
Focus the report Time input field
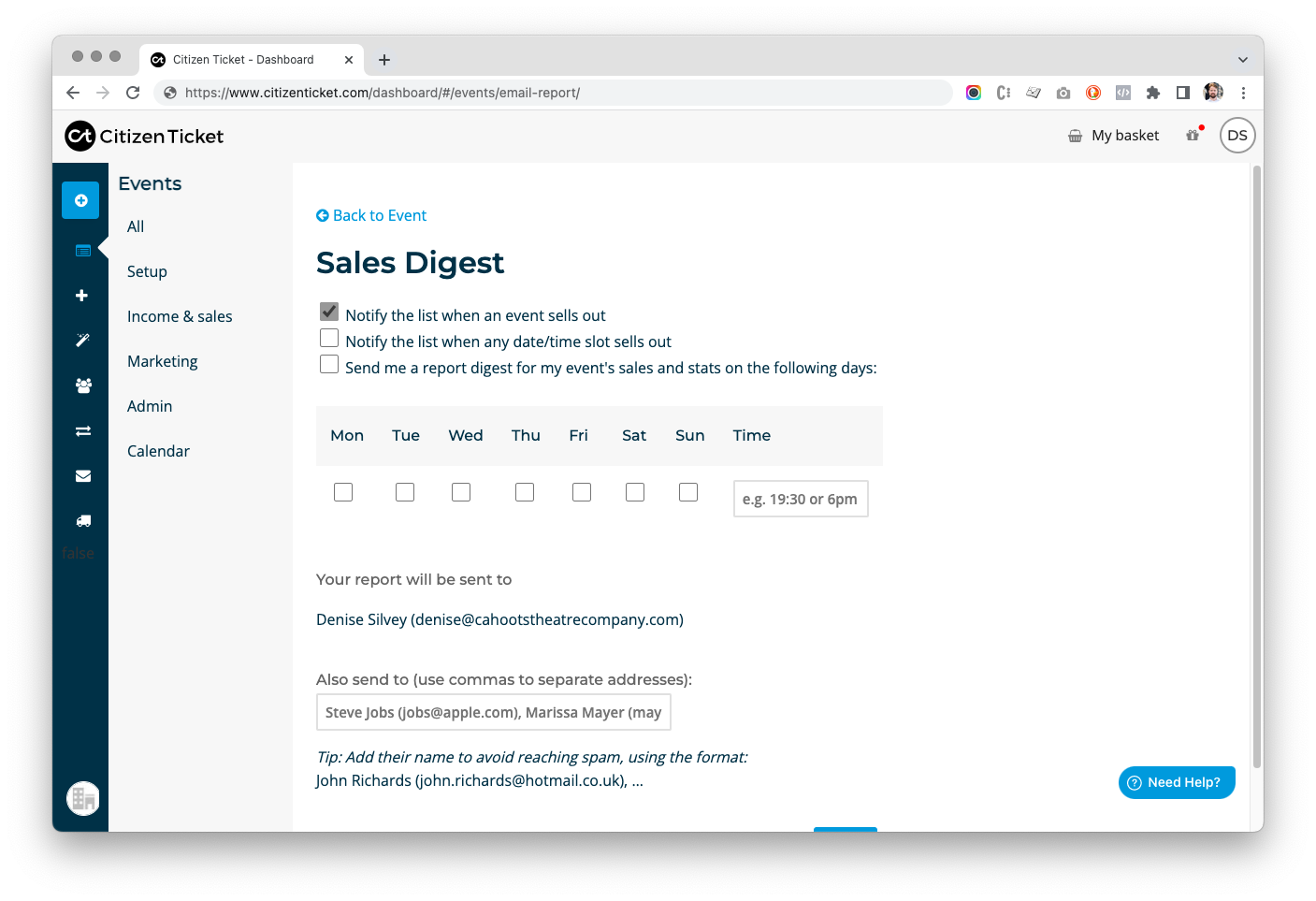pyautogui.click(x=801, y=499)
